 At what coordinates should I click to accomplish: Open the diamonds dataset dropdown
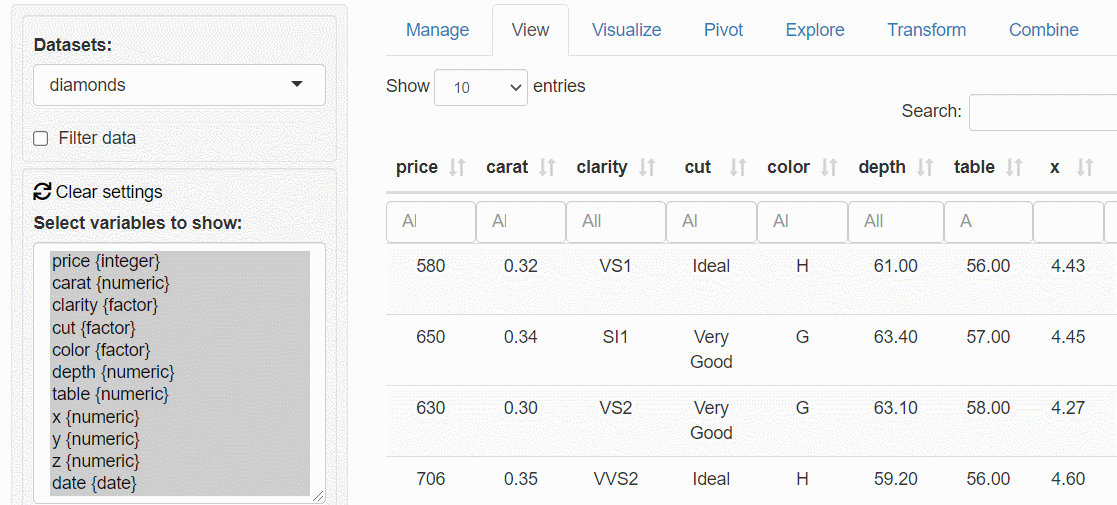[x=179, y=85]
